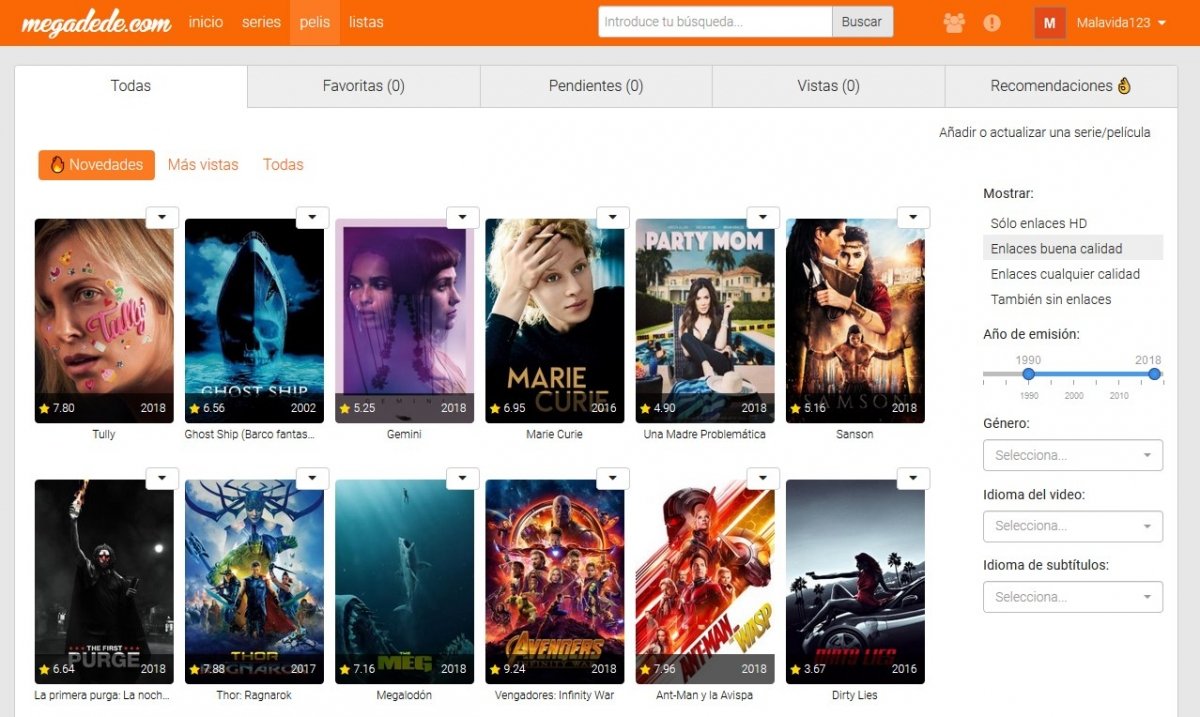Select También sin enlaces option

pyautogui.click(x=1073, y=299)
